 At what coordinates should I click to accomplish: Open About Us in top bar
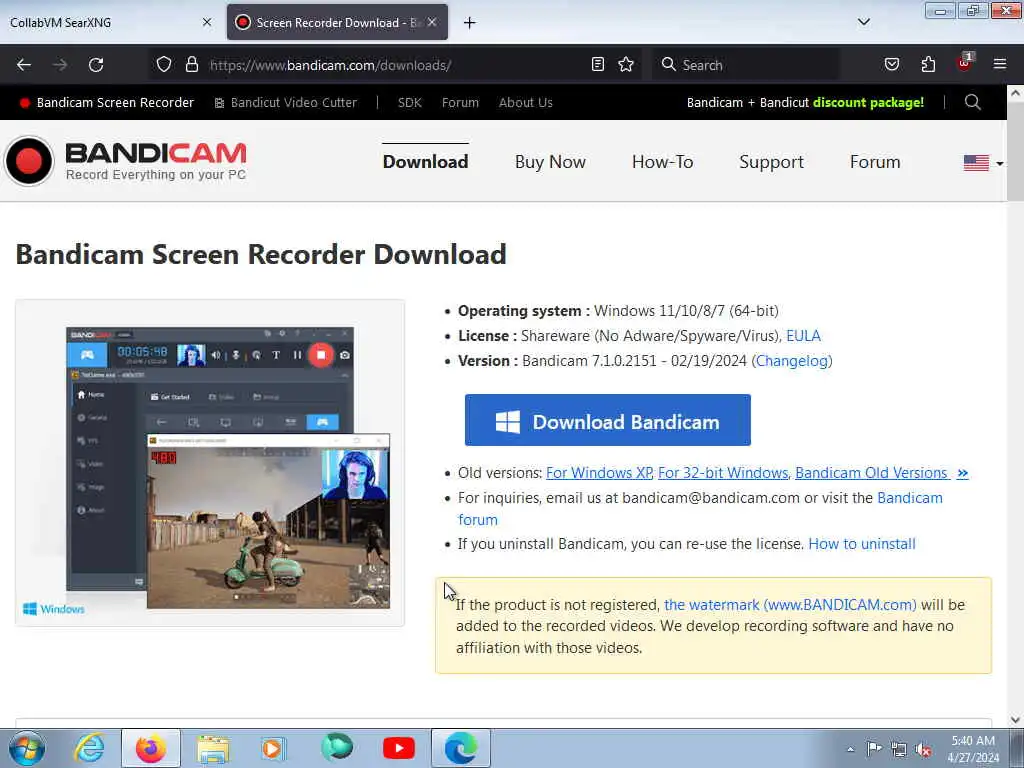click(x=526, y=103)
